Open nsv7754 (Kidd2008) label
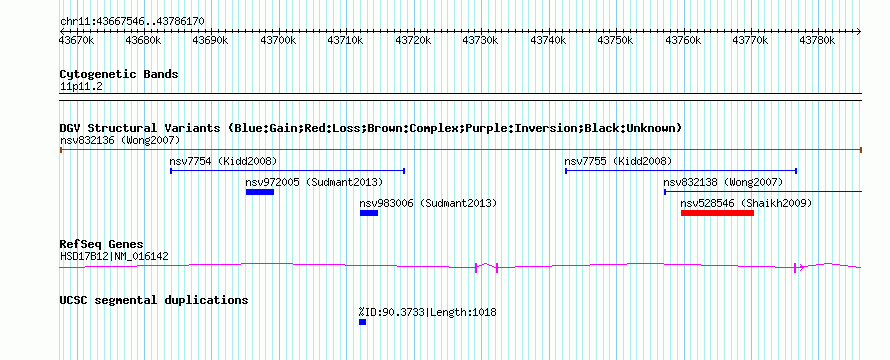The image size is (890, 360). click(224, 161)
